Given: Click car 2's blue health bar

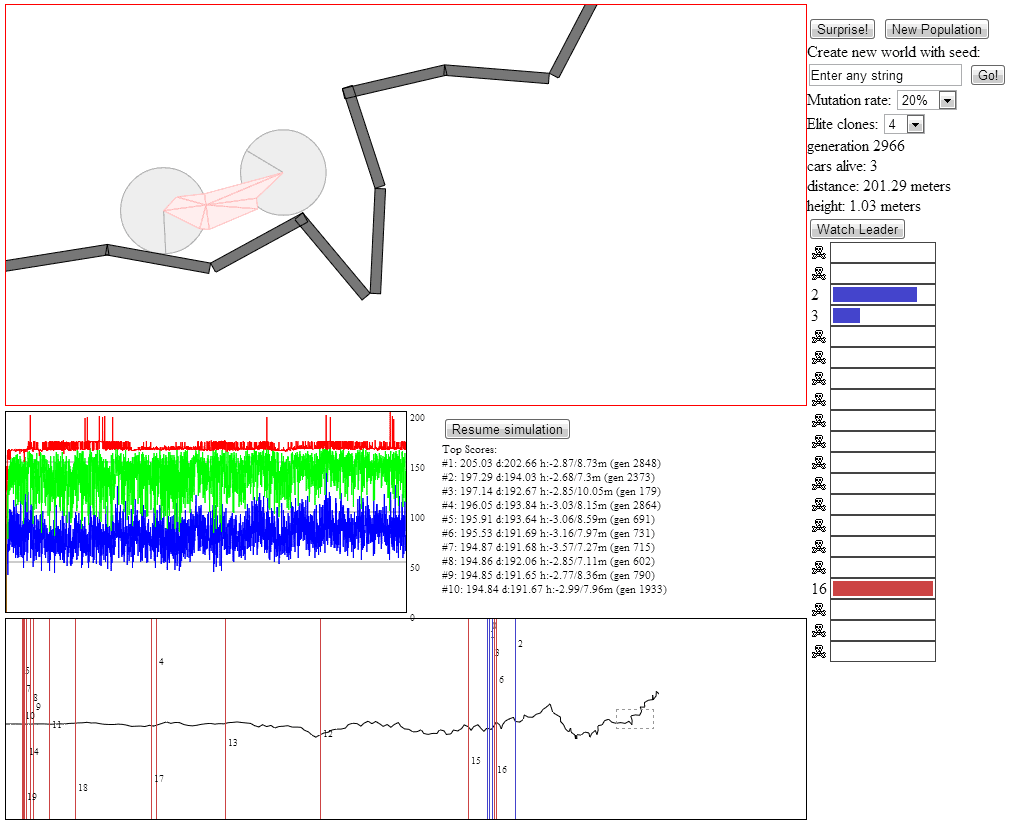Looking at the screenshot, I should coord(874,293).
